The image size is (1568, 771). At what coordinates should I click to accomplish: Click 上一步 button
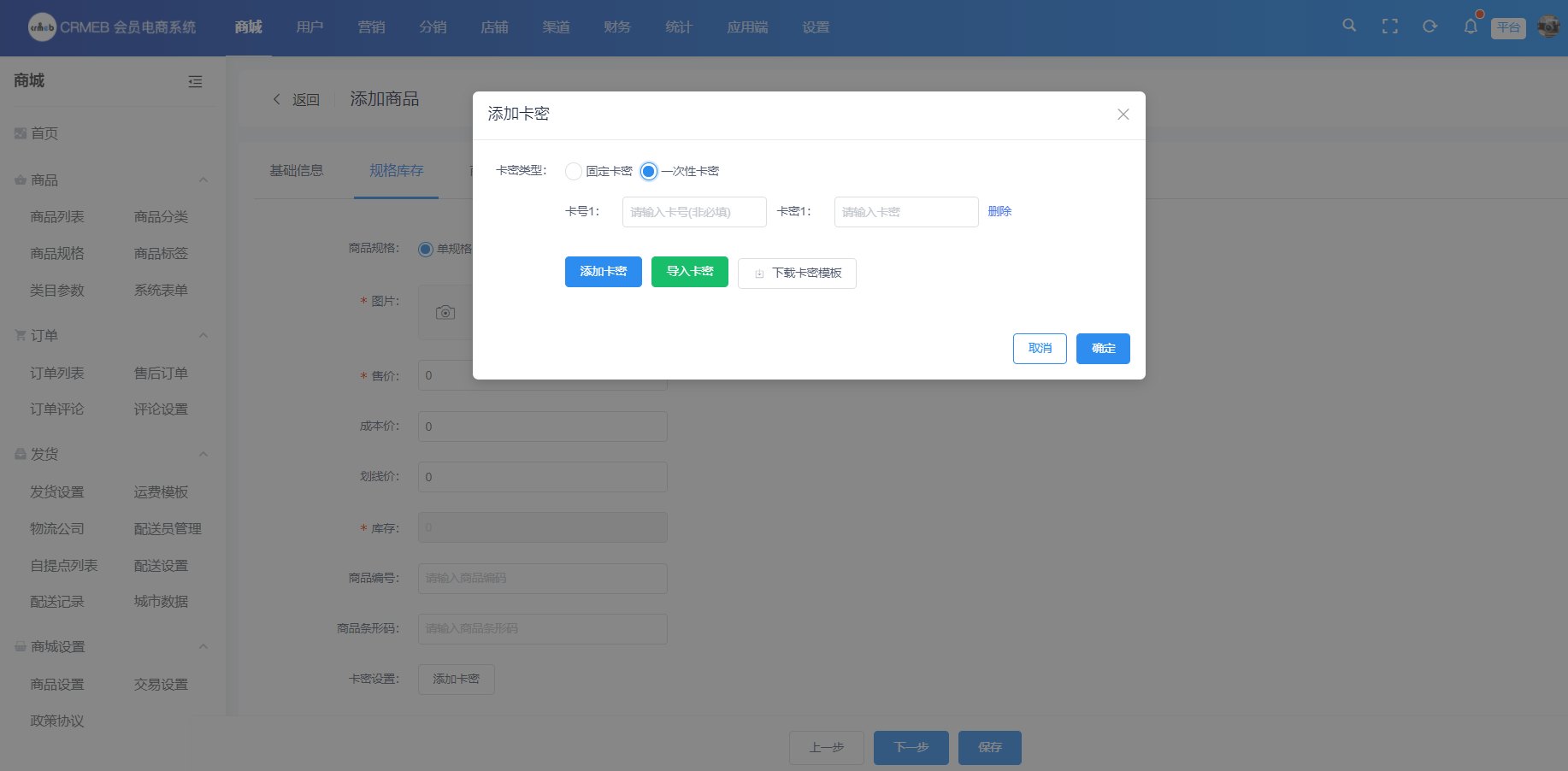point(827,748)
